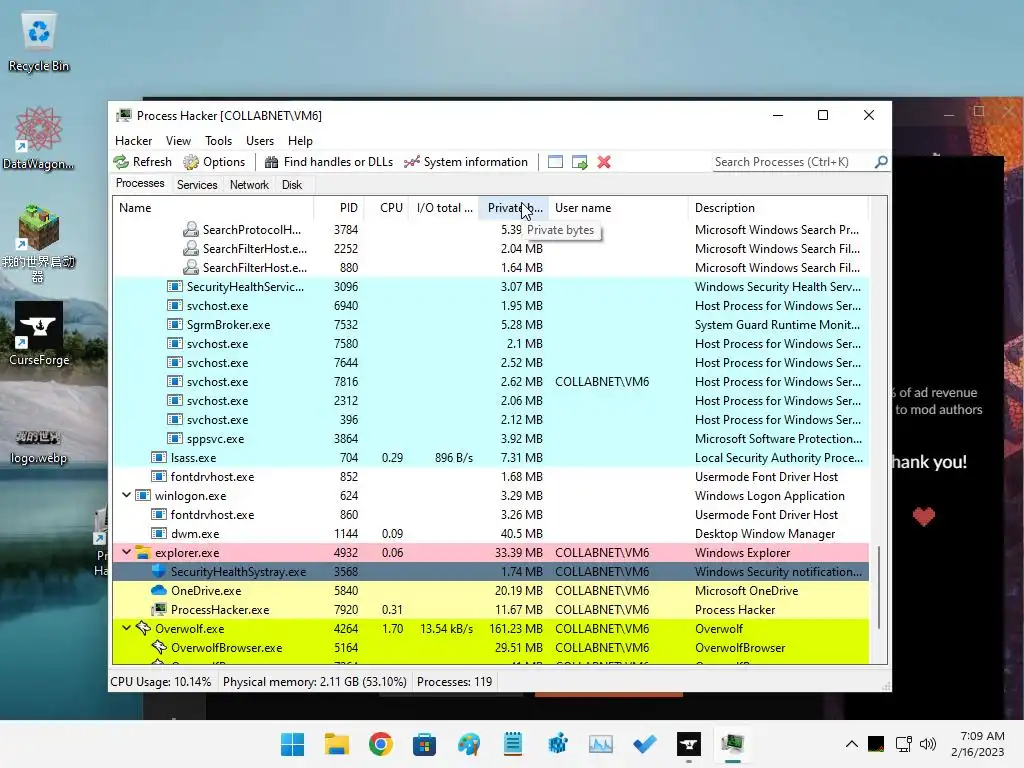Collapse the winlogon.exe tree node
This screenshot has height=768, width=1024.
tap(127, 496)
